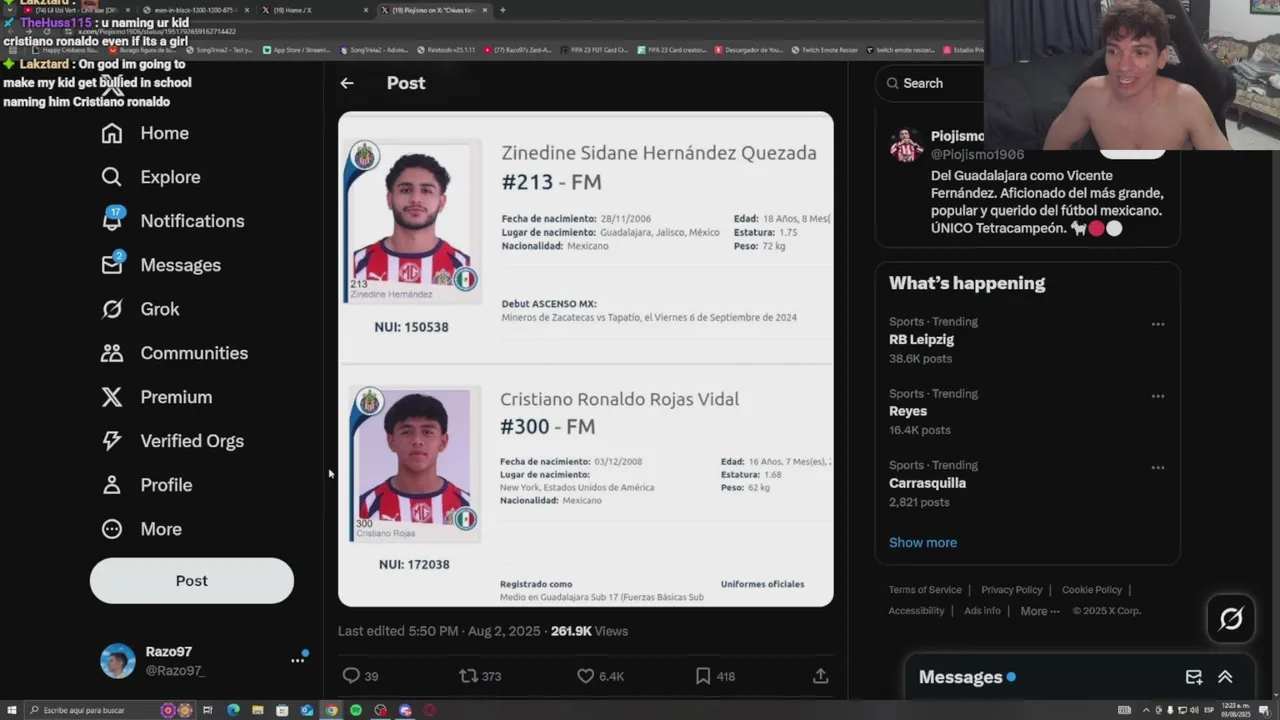This screenshot has height=720, width=1280.
Task: Click the Razo97 account avatar
Action: (x=117, y=661)
